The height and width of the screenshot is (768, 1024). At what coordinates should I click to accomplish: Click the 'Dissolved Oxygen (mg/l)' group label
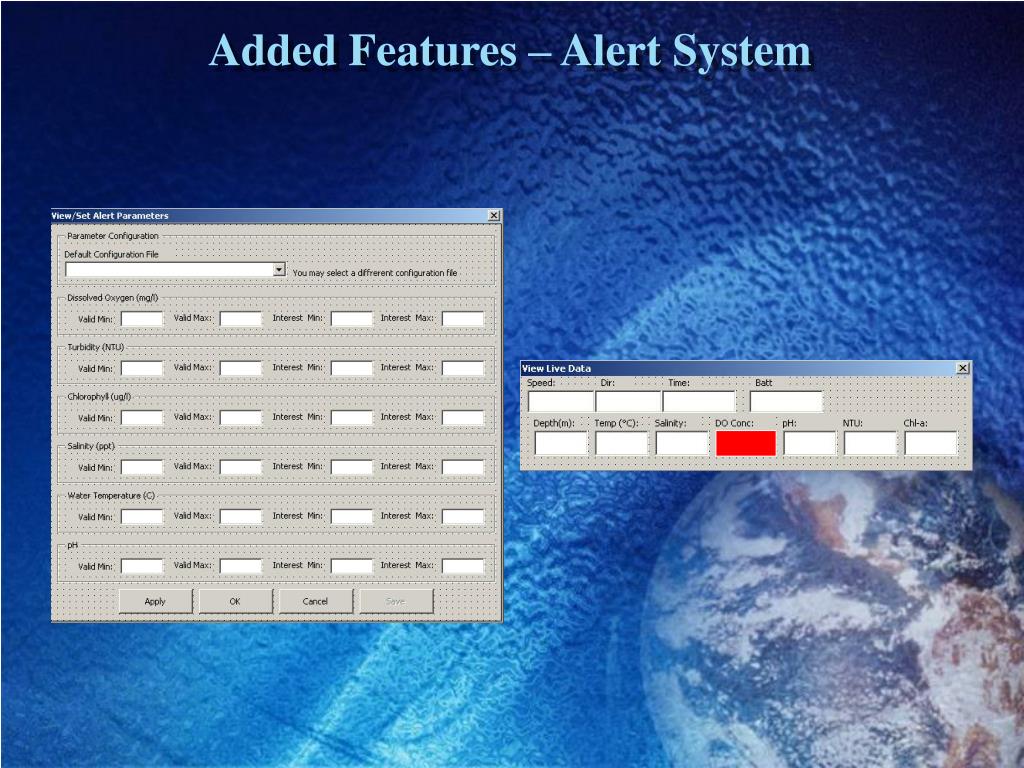click(112, 298)
